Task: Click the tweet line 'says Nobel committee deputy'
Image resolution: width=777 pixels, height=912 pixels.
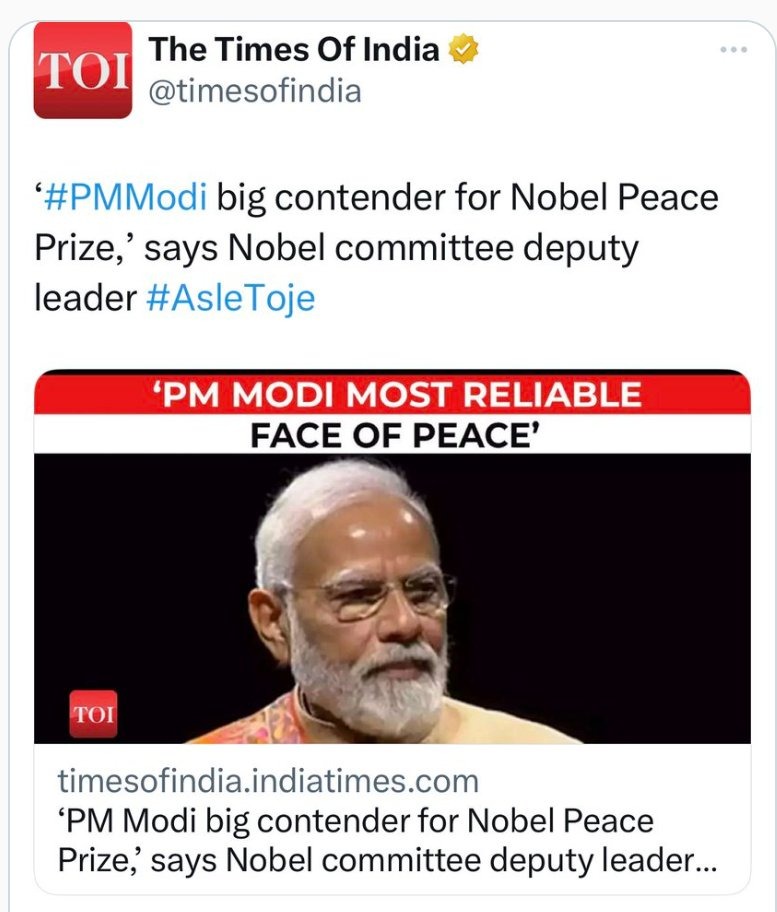Action: 391,248
